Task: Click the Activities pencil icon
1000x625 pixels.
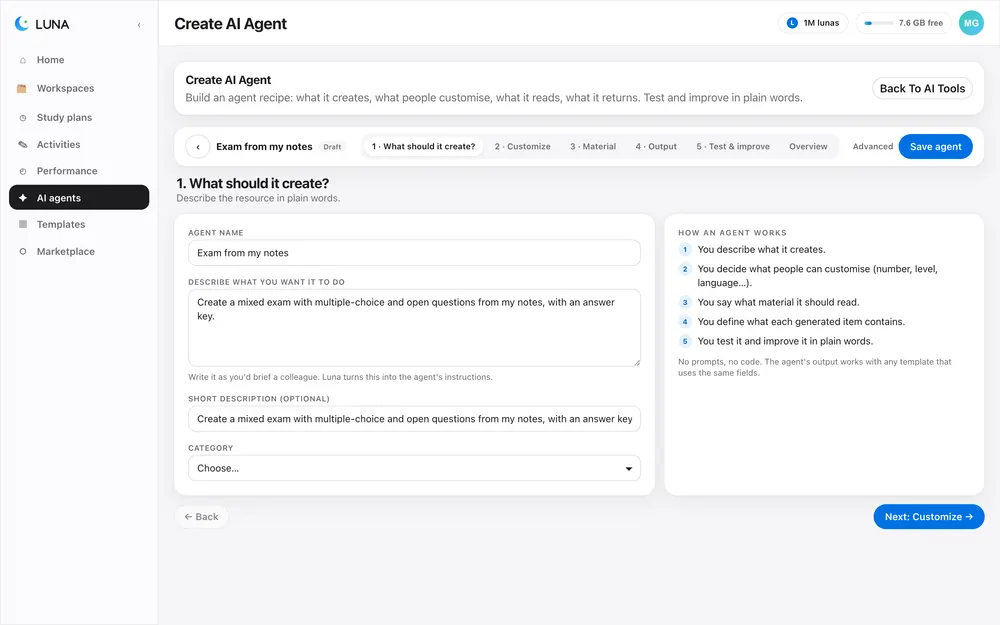Action: 23,145
